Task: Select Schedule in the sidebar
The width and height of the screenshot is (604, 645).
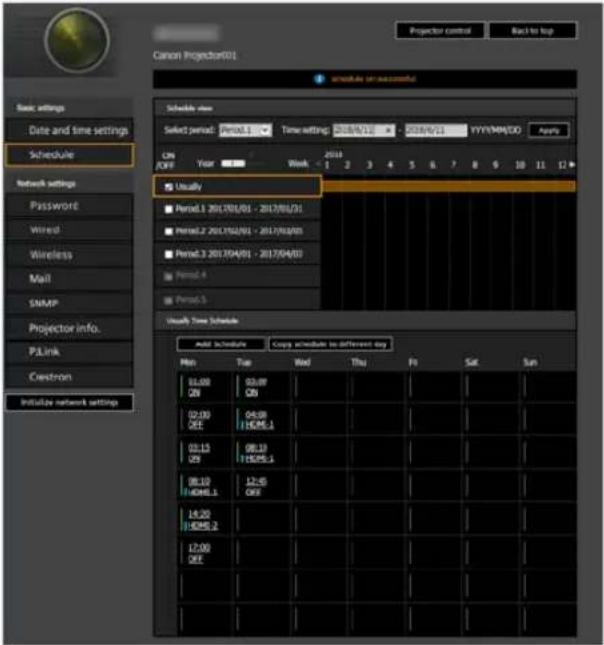Action: click(69, 155)
